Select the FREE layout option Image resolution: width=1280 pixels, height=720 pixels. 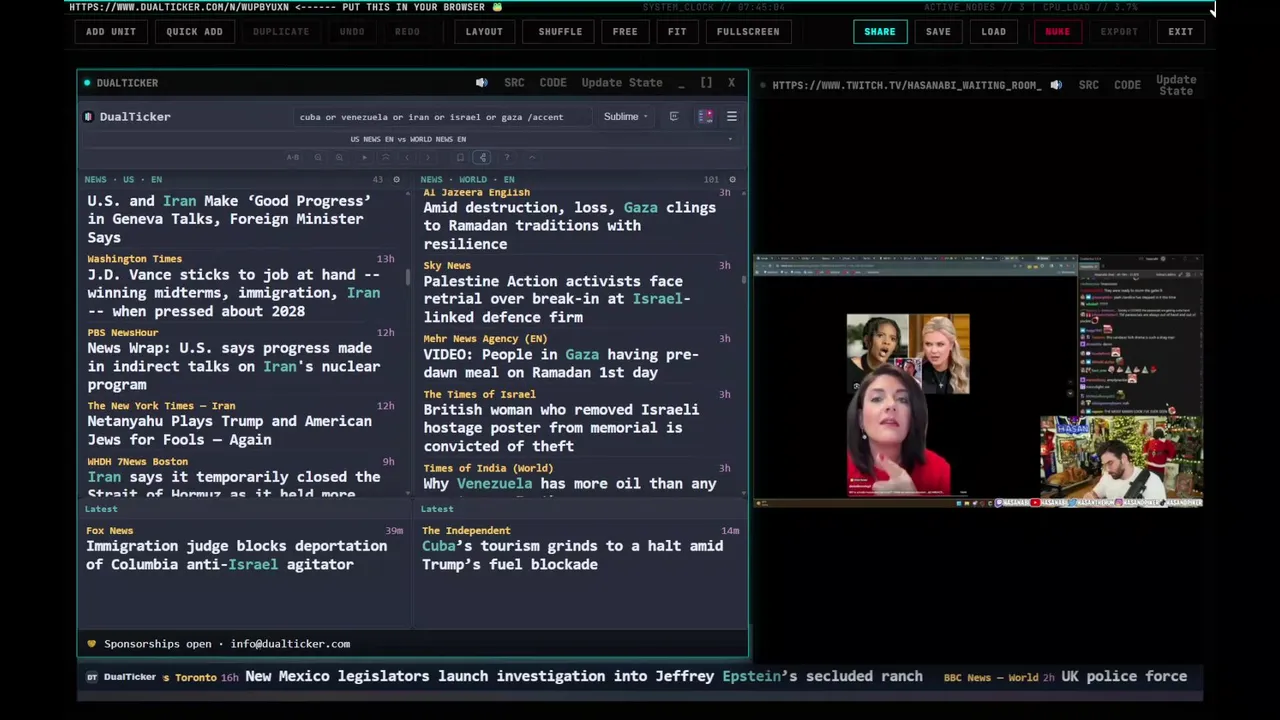625,31
